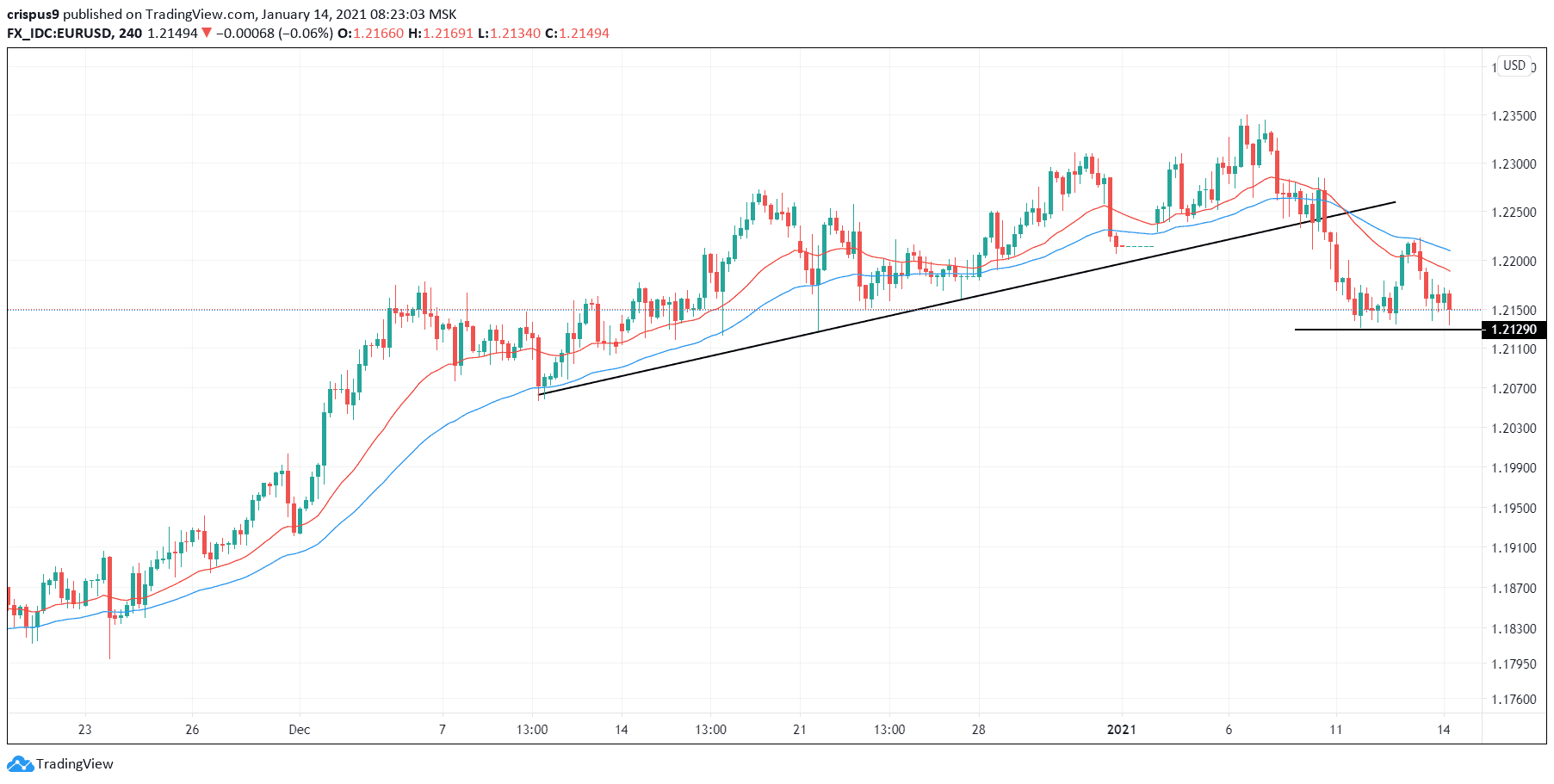Click the 28 date label on time axis
This screenshot has height=784, width=1554.
978,730
